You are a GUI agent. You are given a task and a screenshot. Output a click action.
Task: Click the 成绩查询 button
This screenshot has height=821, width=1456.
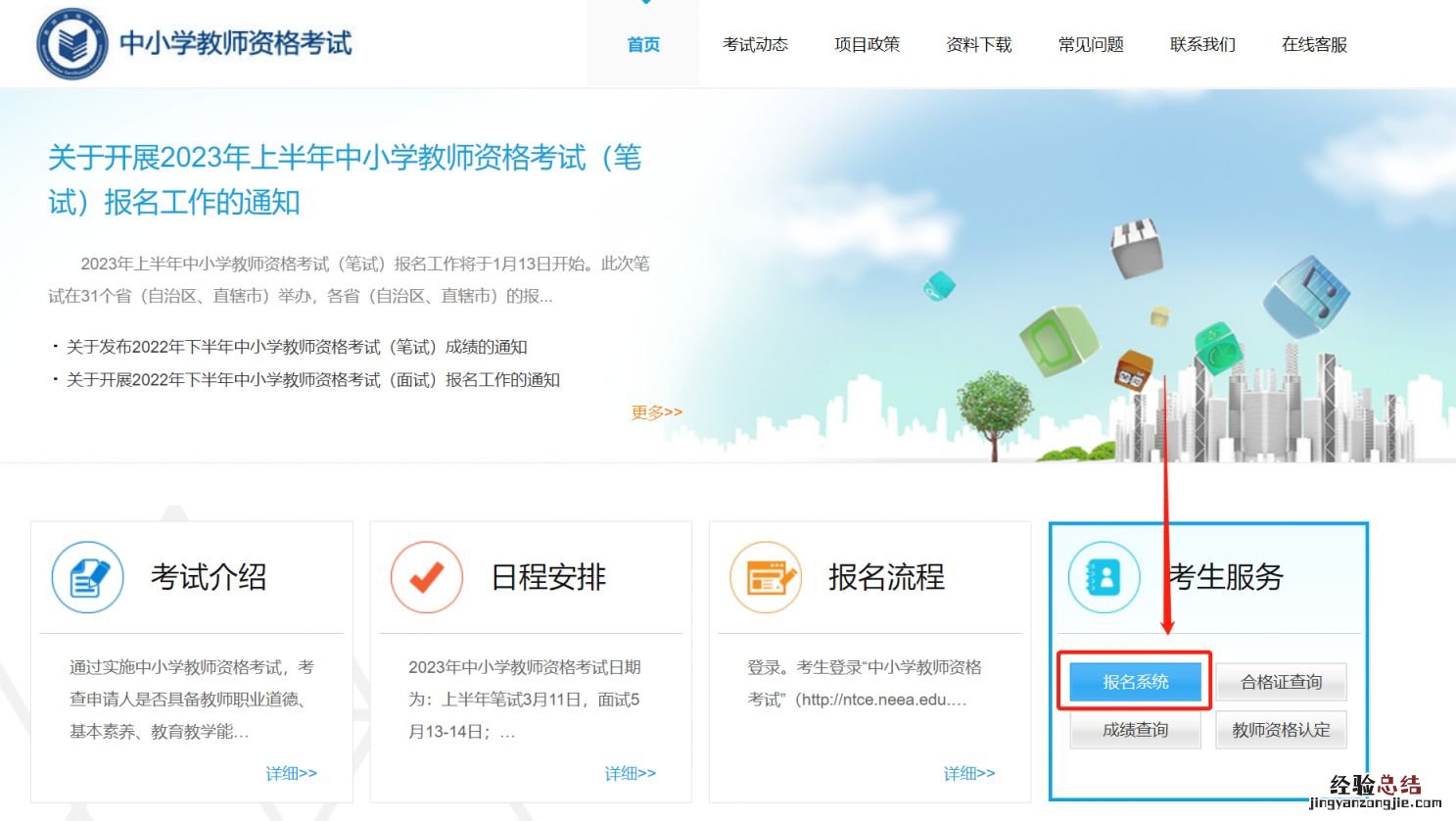click(1136, 730)
